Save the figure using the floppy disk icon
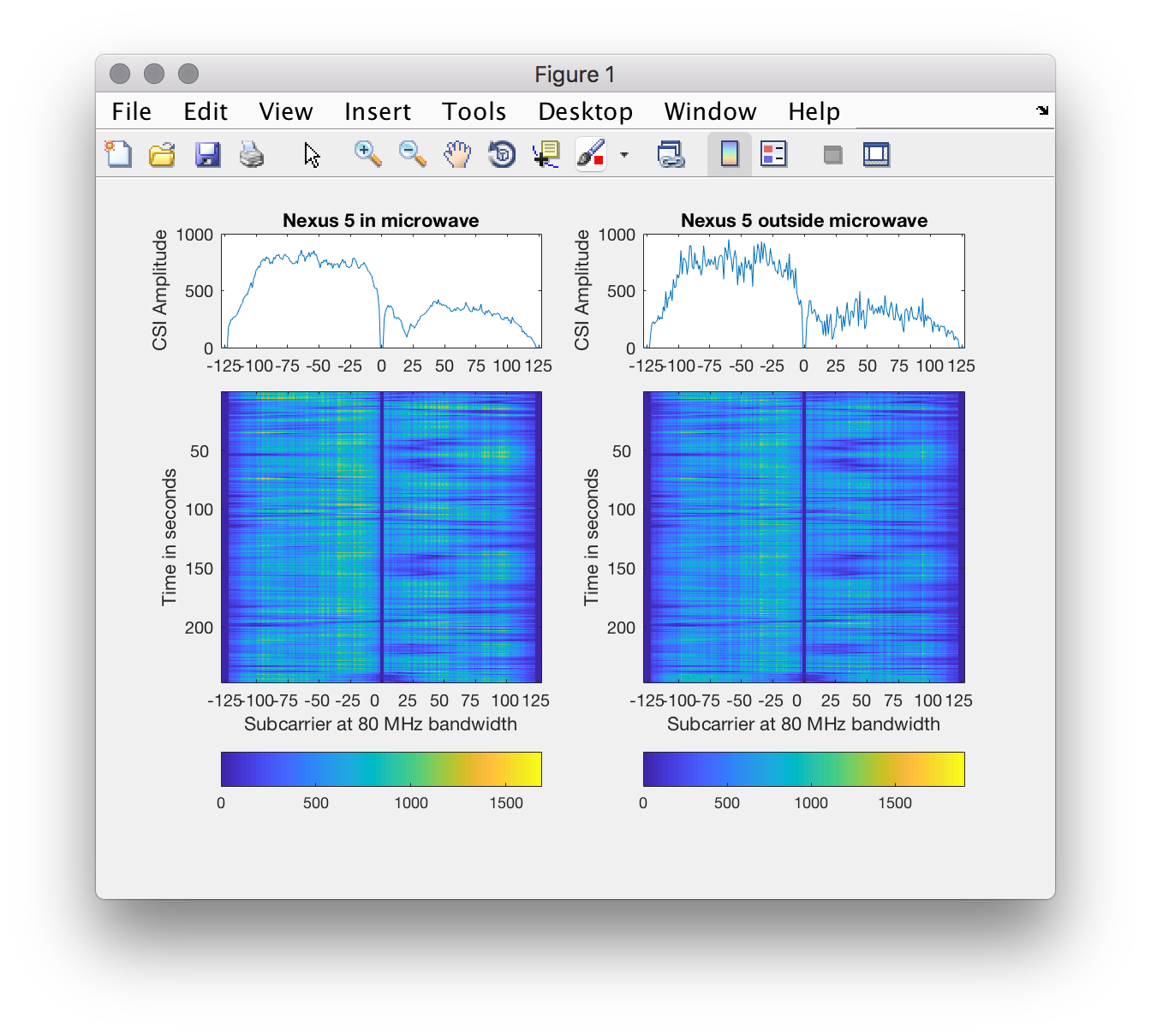The width and height of the screenshot is (1151, 1036). 207,154
